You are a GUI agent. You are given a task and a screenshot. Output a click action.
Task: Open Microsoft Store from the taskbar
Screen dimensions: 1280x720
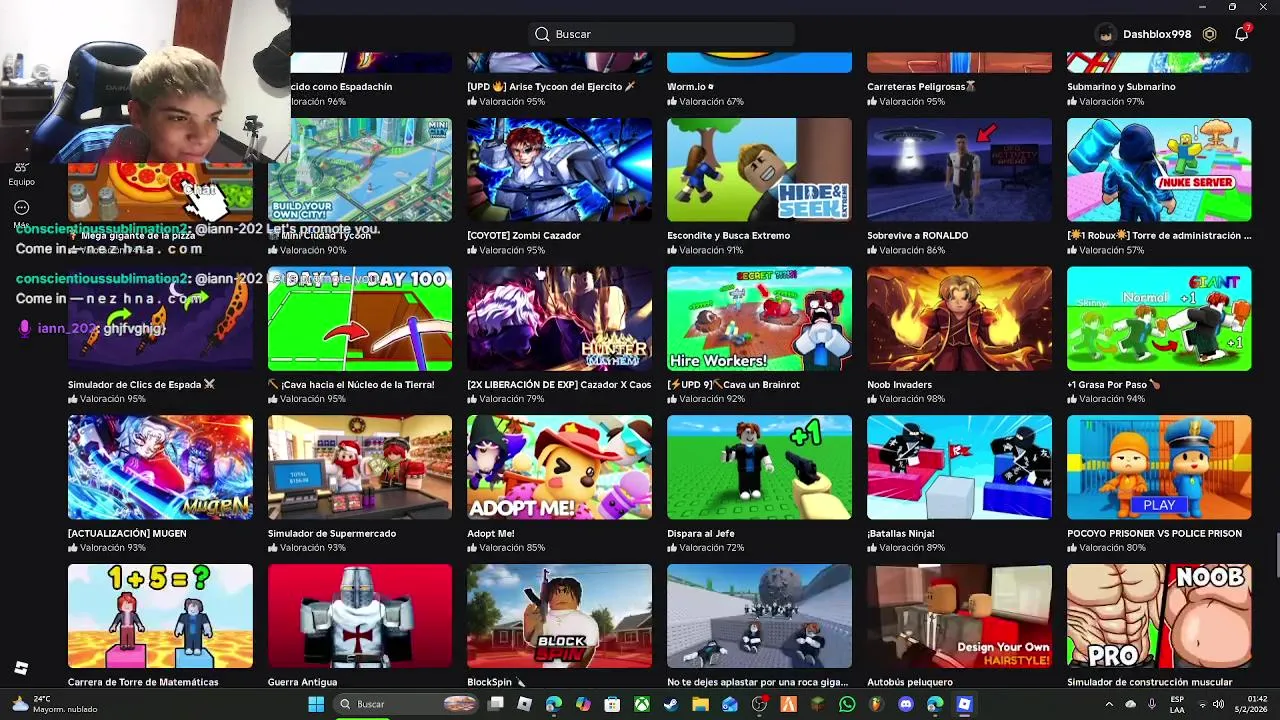click(612, 704)
